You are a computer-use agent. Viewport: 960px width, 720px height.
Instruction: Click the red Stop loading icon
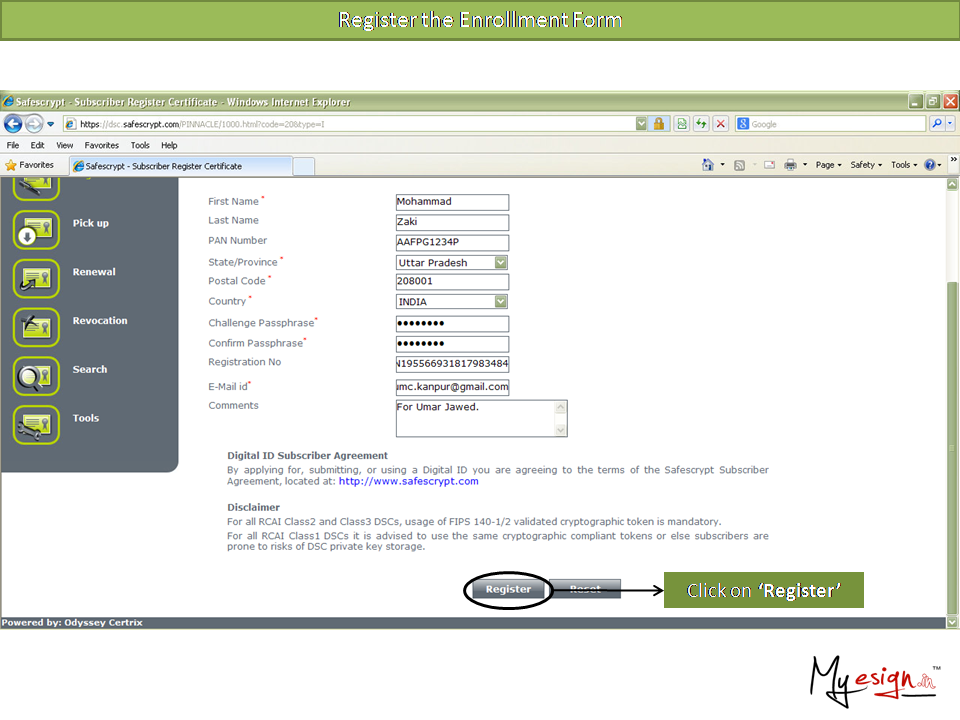720,124
